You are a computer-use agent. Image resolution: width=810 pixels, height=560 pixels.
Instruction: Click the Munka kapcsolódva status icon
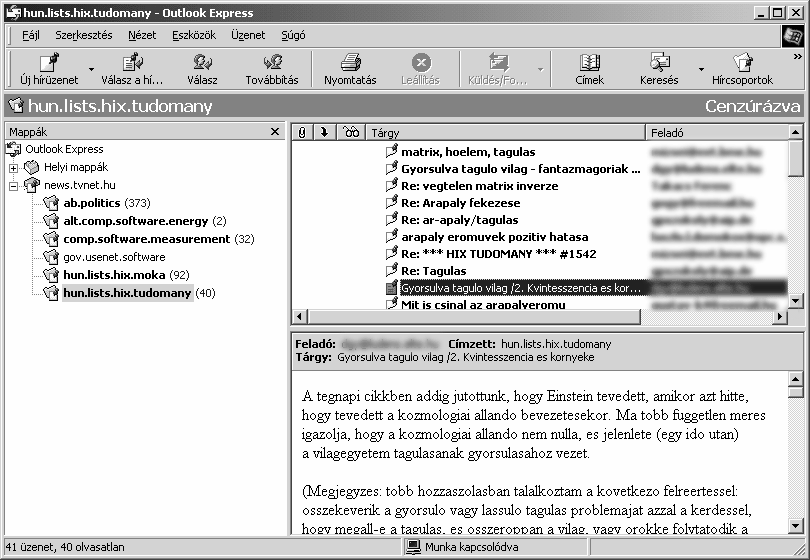coord(413,547)
